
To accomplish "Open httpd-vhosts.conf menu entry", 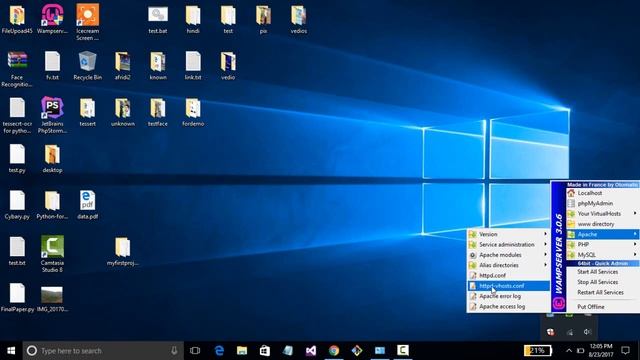I will (508, 286).
